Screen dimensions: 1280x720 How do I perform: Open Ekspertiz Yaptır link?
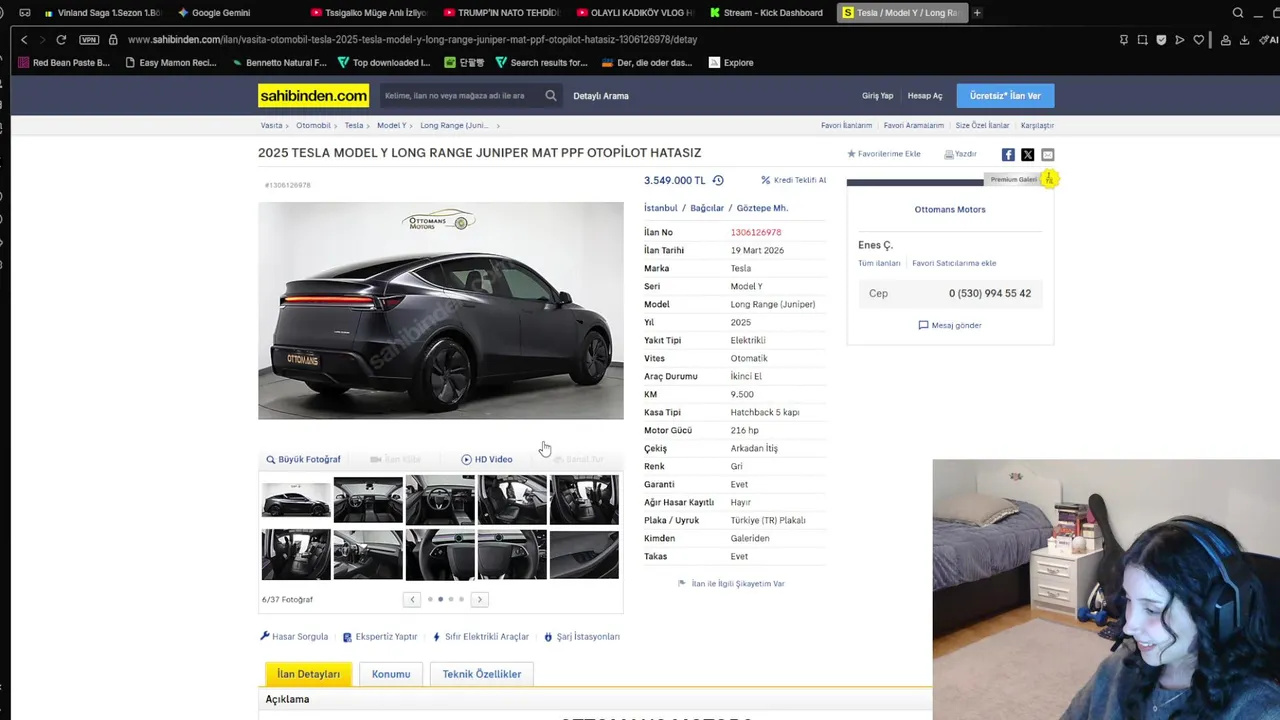[x=380, y=637]
